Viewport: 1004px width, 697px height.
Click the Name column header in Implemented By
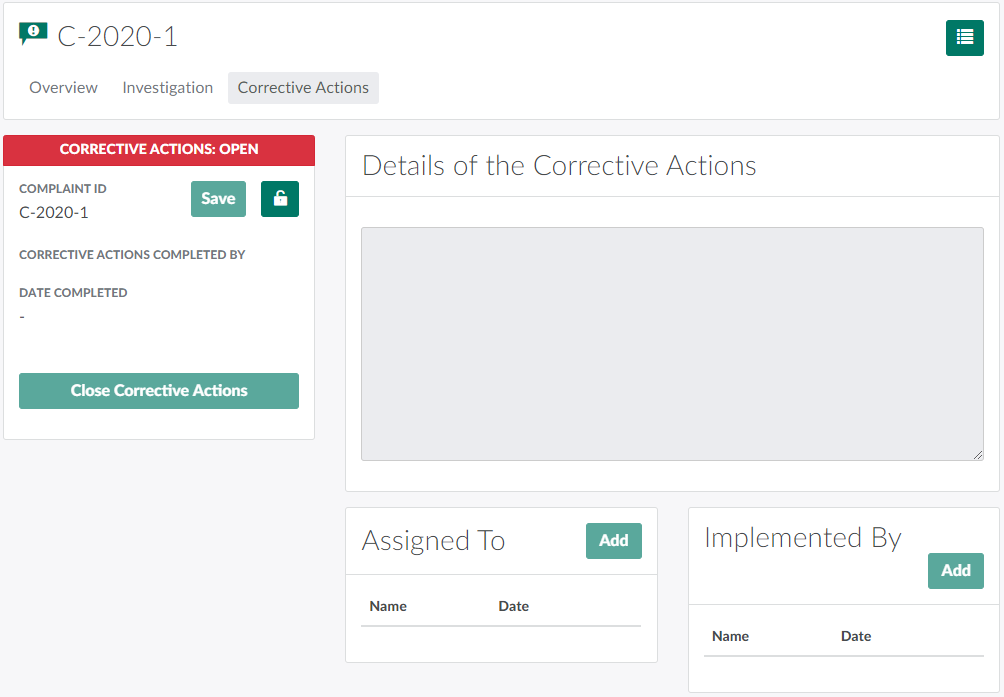tap(730, 636)
